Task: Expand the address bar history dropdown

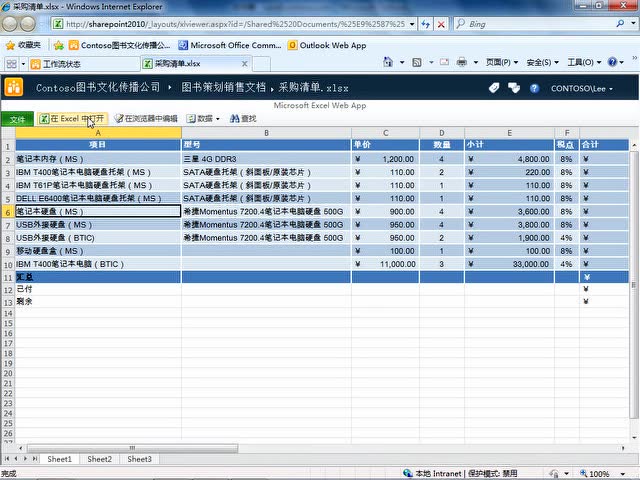Action: (412, 24)
